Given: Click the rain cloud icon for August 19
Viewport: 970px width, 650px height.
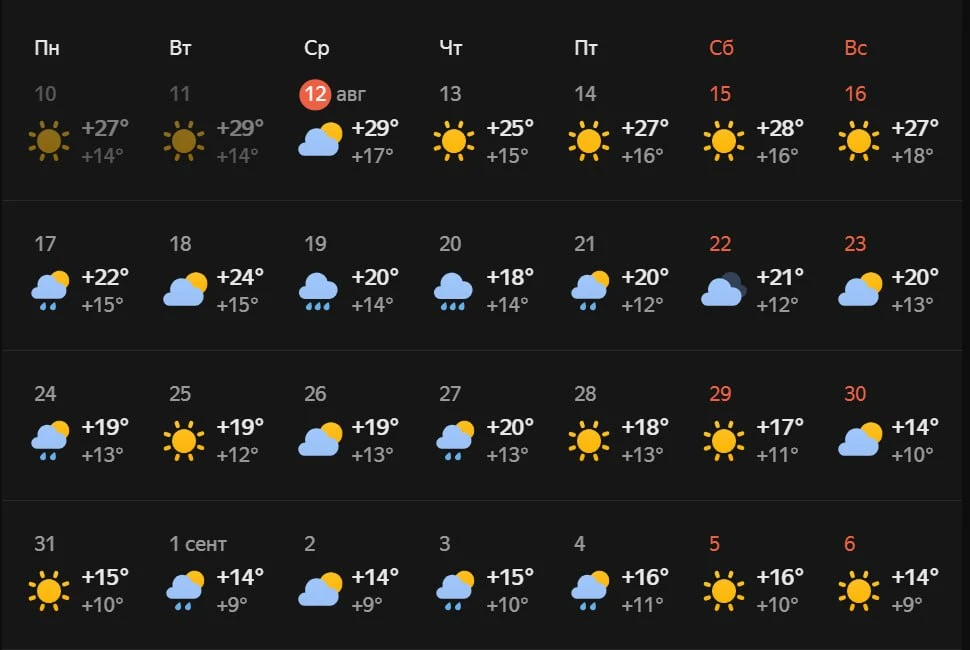Looking at the screenshot, I should tap(319, 291).
